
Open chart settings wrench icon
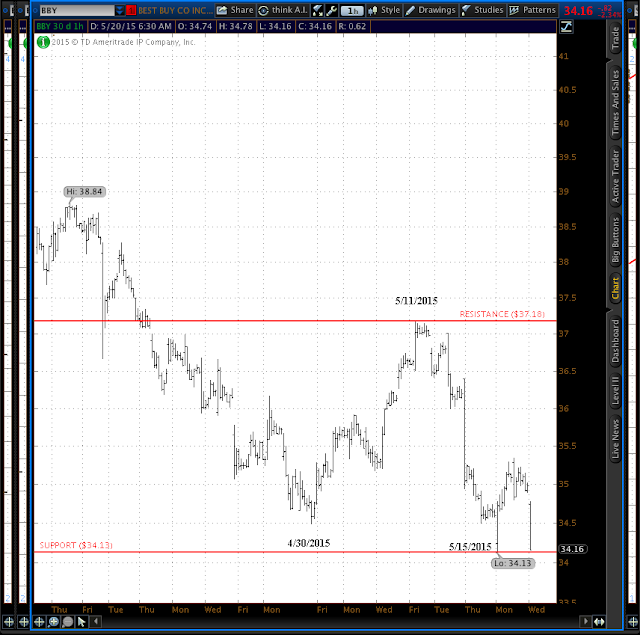pyautogui.click(x=331, y=11)
